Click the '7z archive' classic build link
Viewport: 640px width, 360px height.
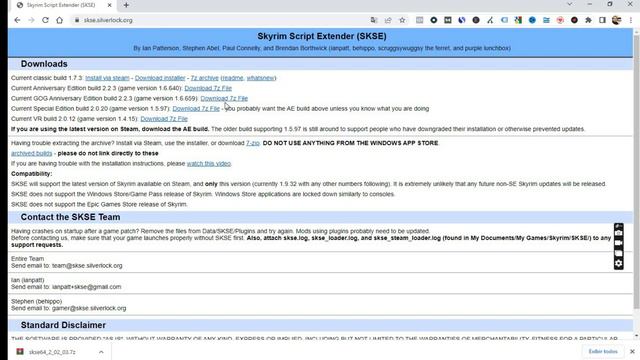204,78
